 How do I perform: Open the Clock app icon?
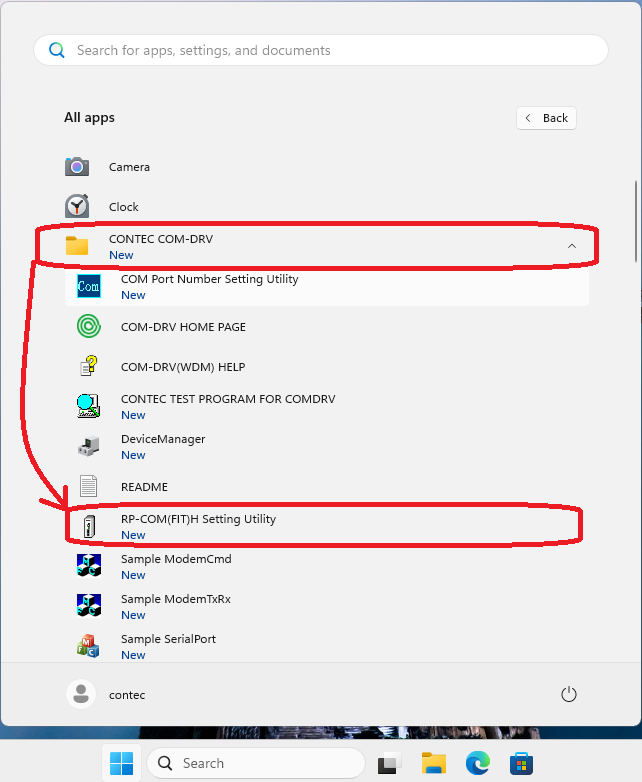pos(77,206)
